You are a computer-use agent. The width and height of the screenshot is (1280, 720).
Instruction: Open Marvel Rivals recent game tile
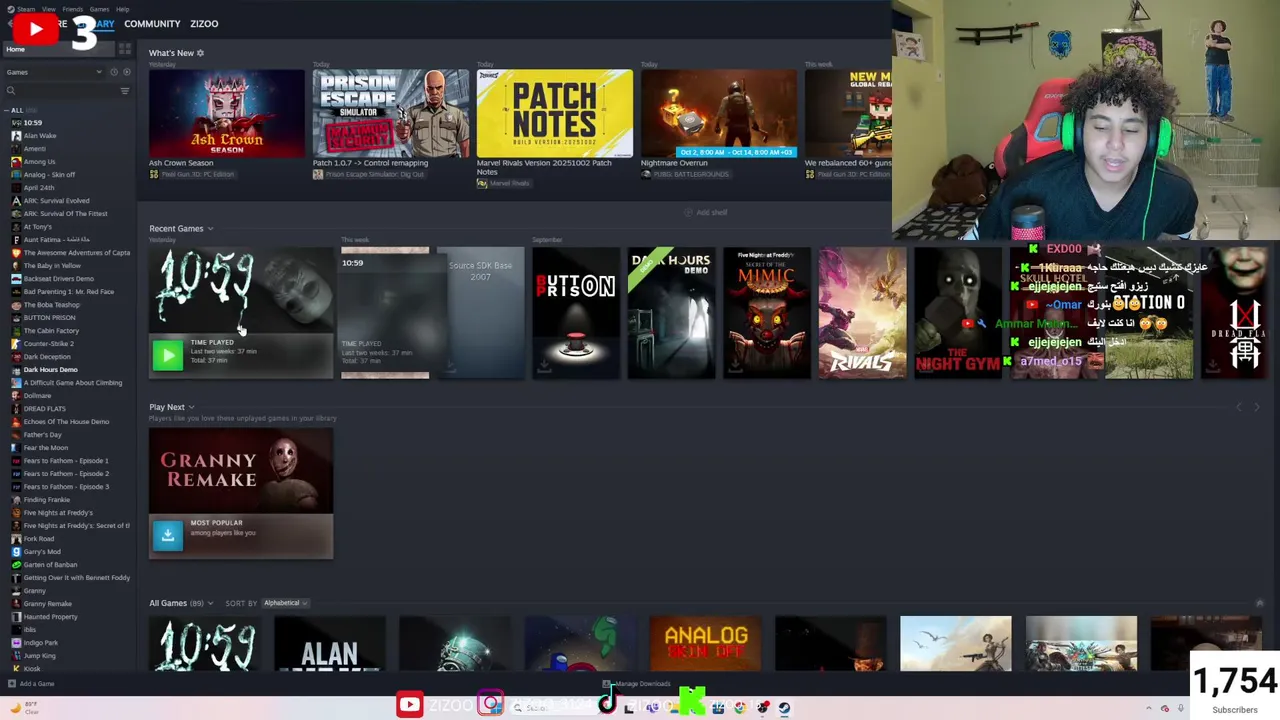click(x=862, y=313)
